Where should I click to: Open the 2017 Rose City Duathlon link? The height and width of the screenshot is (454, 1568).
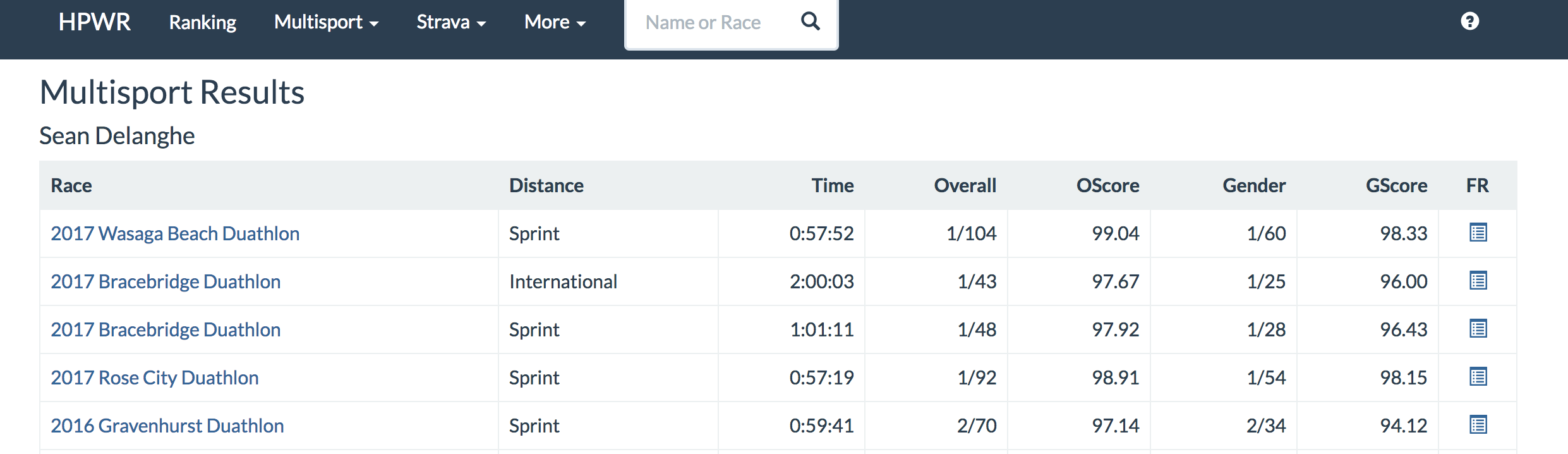pos(155,377)
